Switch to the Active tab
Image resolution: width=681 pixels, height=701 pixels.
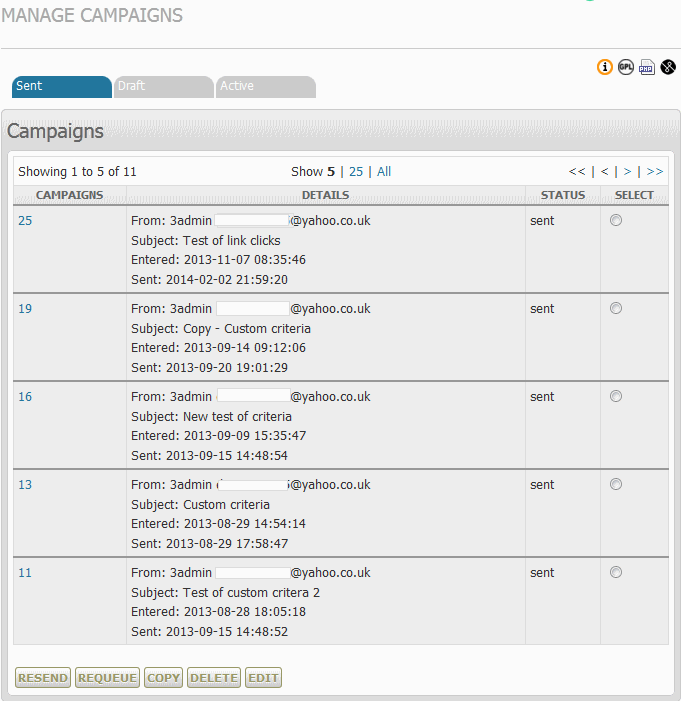point(266,86)
